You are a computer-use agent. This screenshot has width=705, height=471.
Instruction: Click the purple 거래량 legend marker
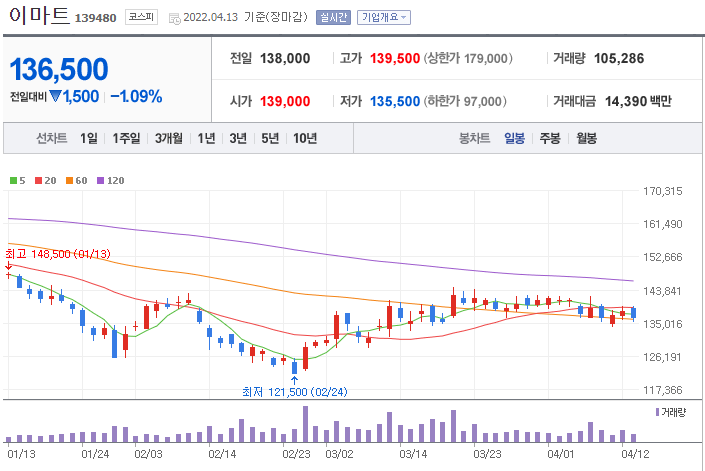(657, 412)
